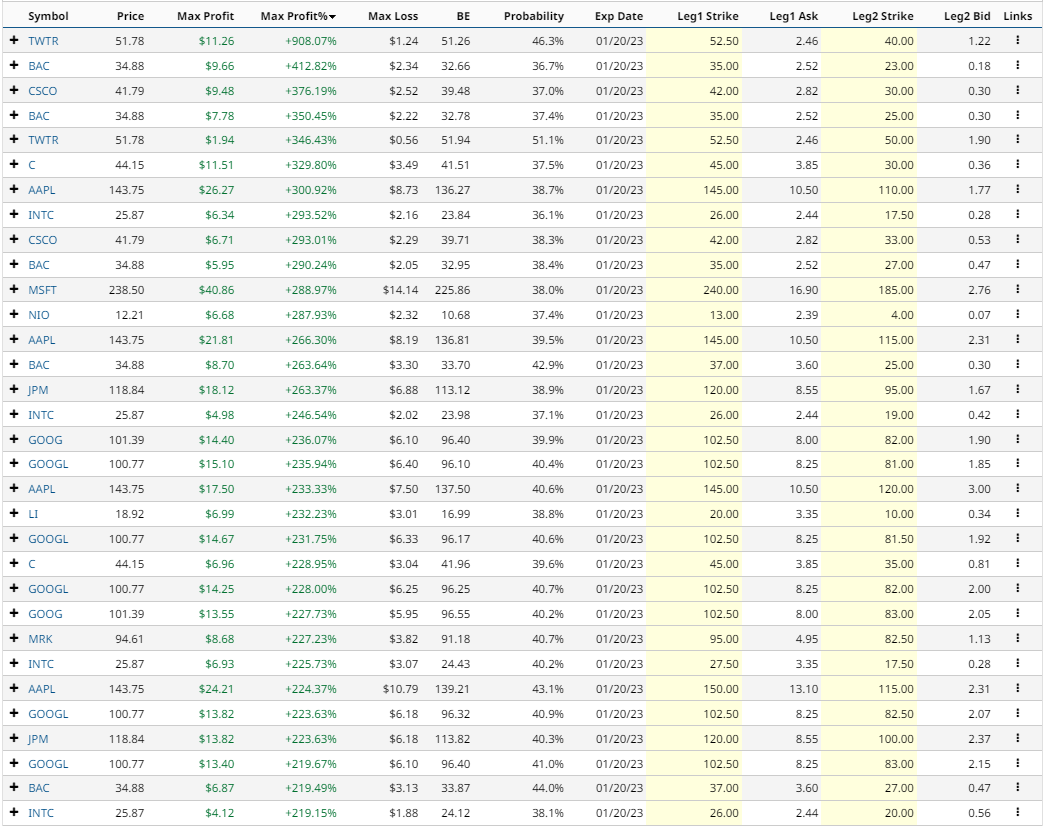Open links menu for GOOG +236.07% row
The image size is (1050, 826).
1017,439
